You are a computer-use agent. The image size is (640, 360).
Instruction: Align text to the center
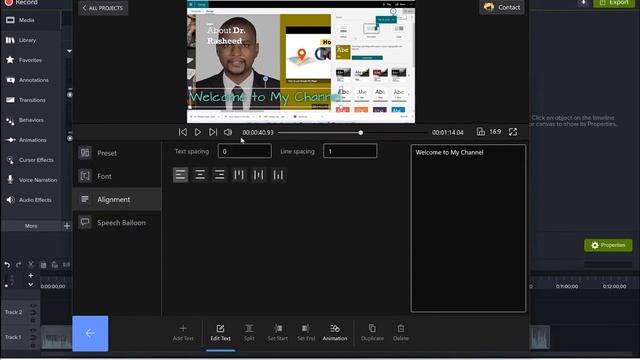(x=200, y=175)
